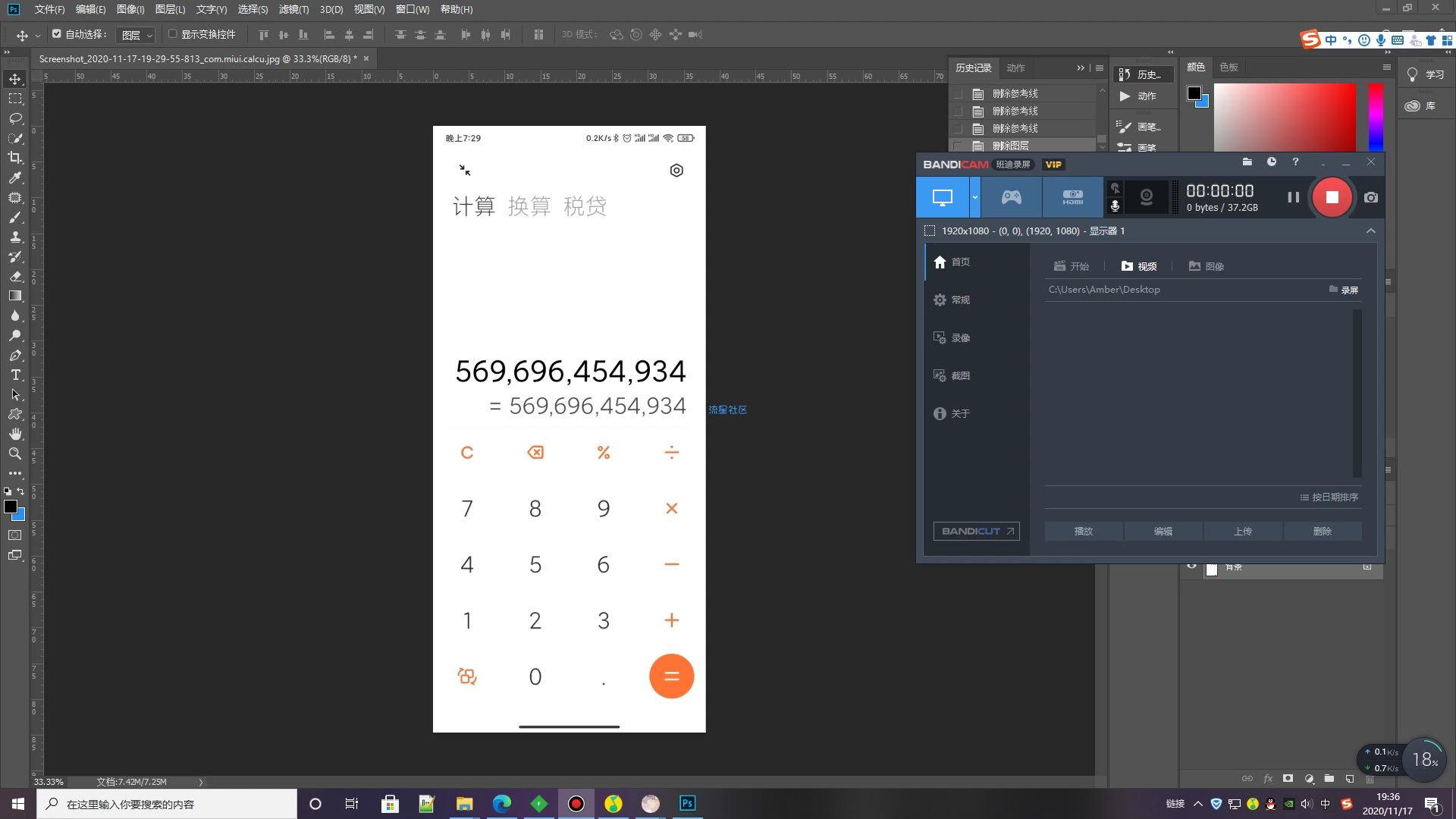Open the 文件(F) menu
The height and width of the screenshot is (819, 1456).
pyautogui.click(x=49, y=9)
